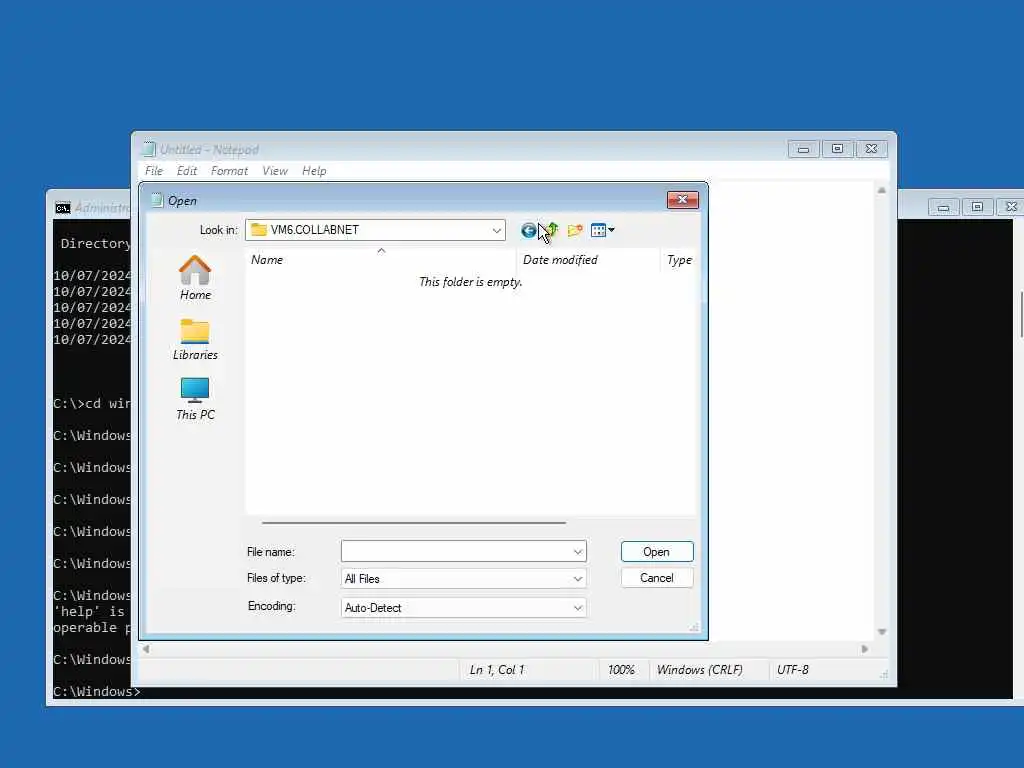Create a new folder in Open dialog
This screenshot has width=1024, height=768.
click(575, 230)
